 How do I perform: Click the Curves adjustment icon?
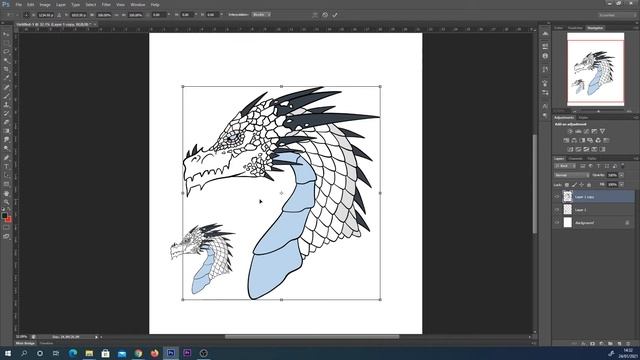coord(586,131)
